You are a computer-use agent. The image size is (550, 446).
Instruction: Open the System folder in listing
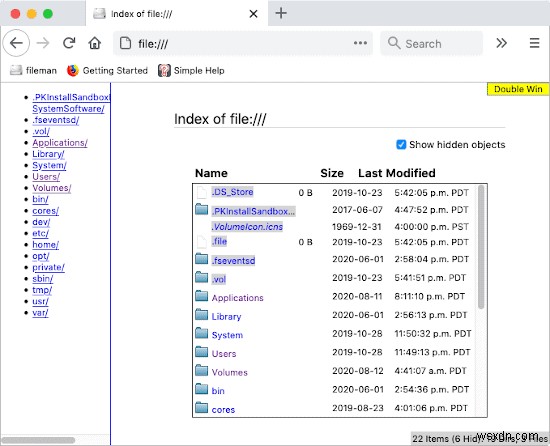(x=227, y=335)
